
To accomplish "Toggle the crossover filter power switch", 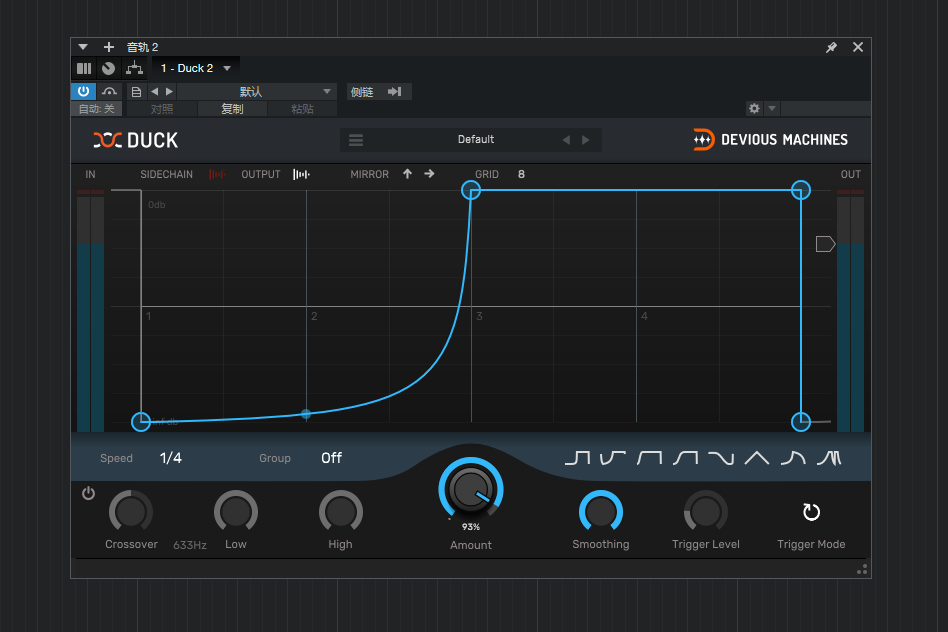I will pyautogui.click(x=89, y=493).
